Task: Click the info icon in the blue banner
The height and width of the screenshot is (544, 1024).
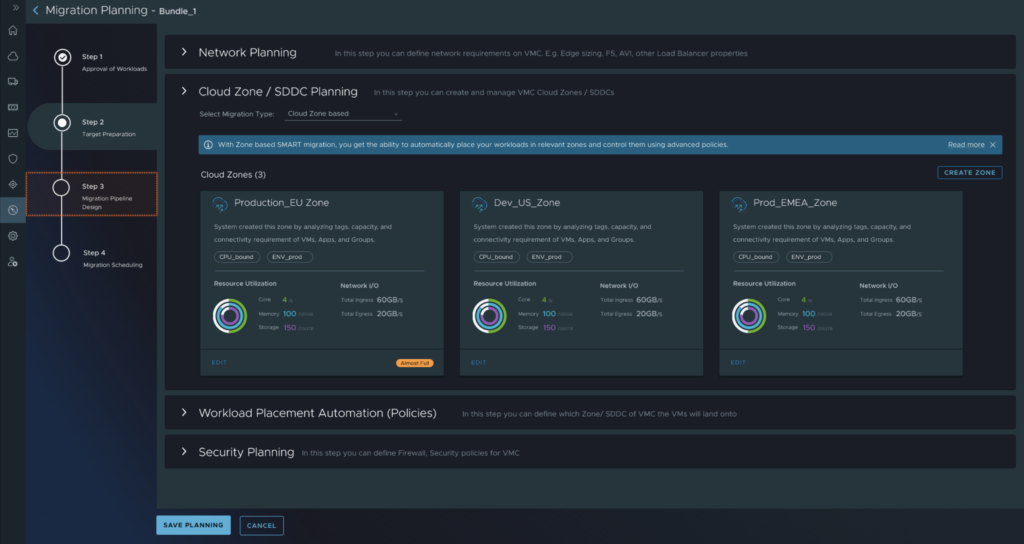Action: click(x=208, y=145)
